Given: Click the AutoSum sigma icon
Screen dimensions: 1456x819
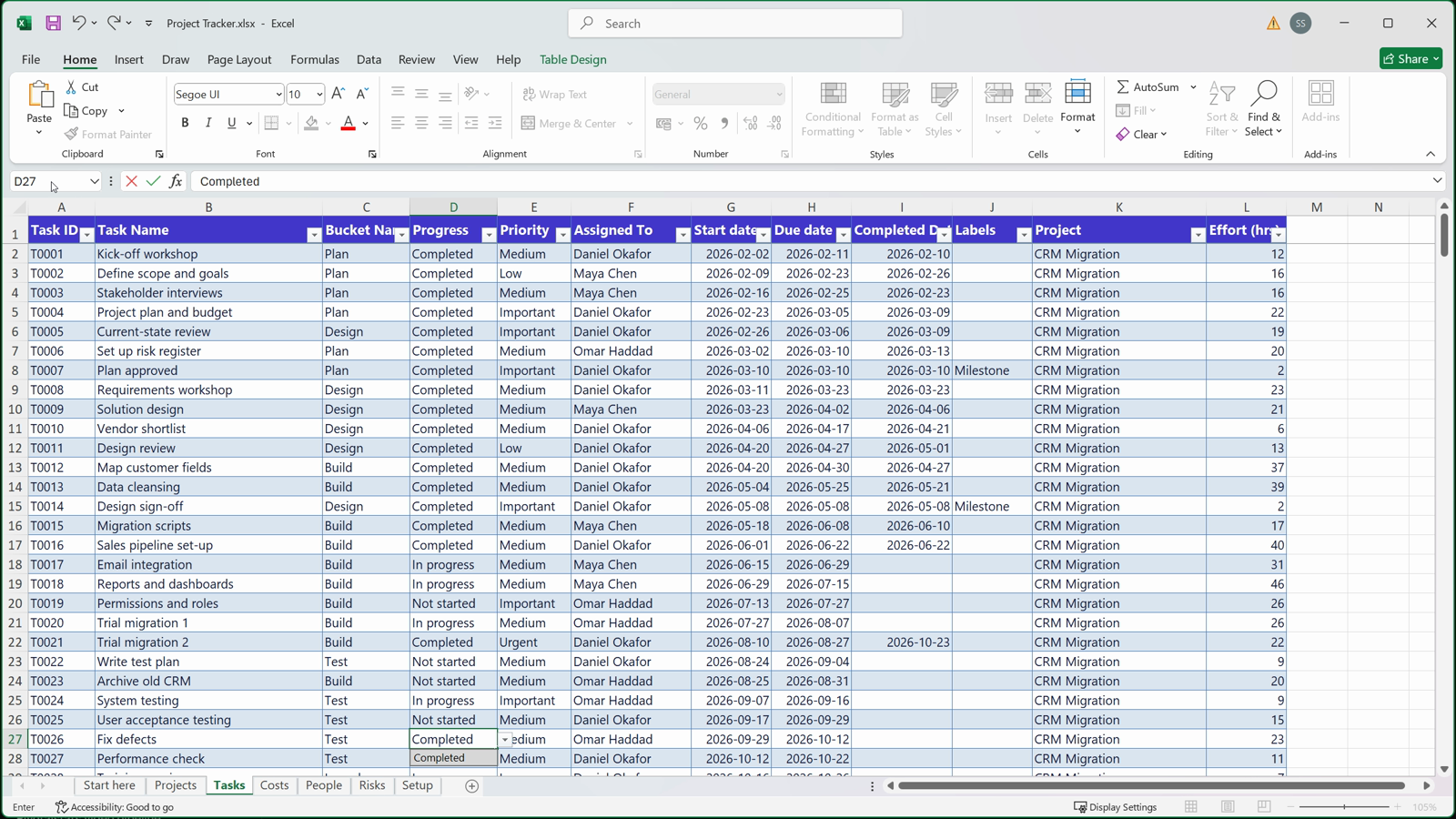Looking at the screenshot, I should tap(1123, 86).
